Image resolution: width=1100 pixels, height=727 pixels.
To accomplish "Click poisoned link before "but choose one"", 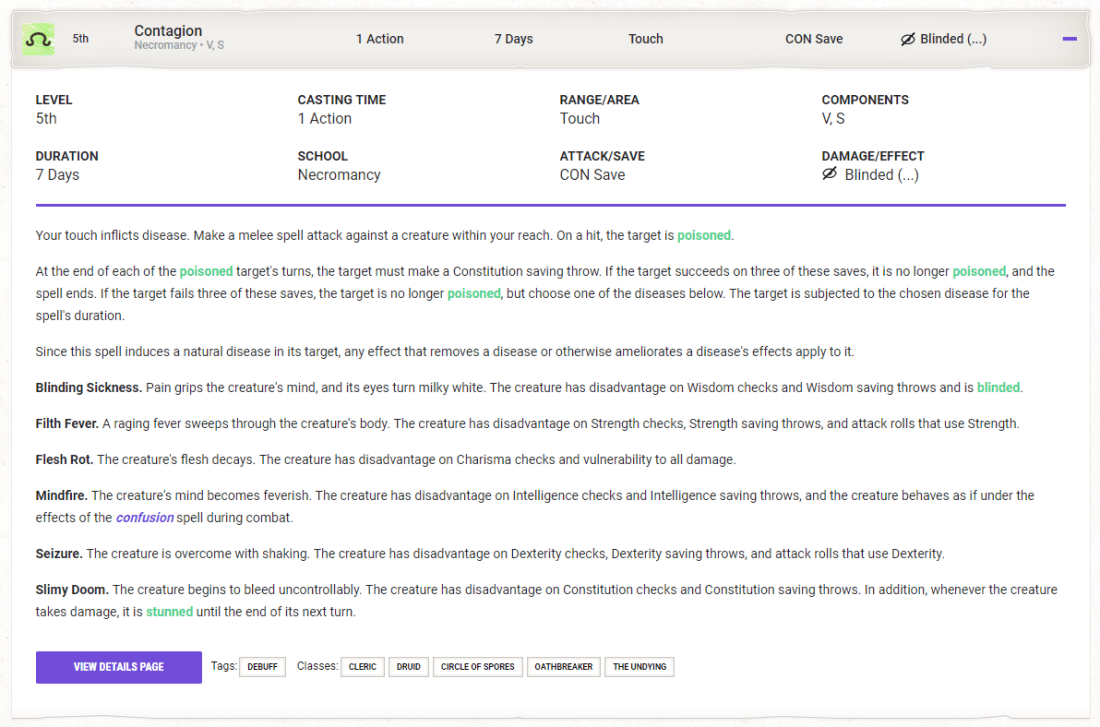I will [474, 294].
